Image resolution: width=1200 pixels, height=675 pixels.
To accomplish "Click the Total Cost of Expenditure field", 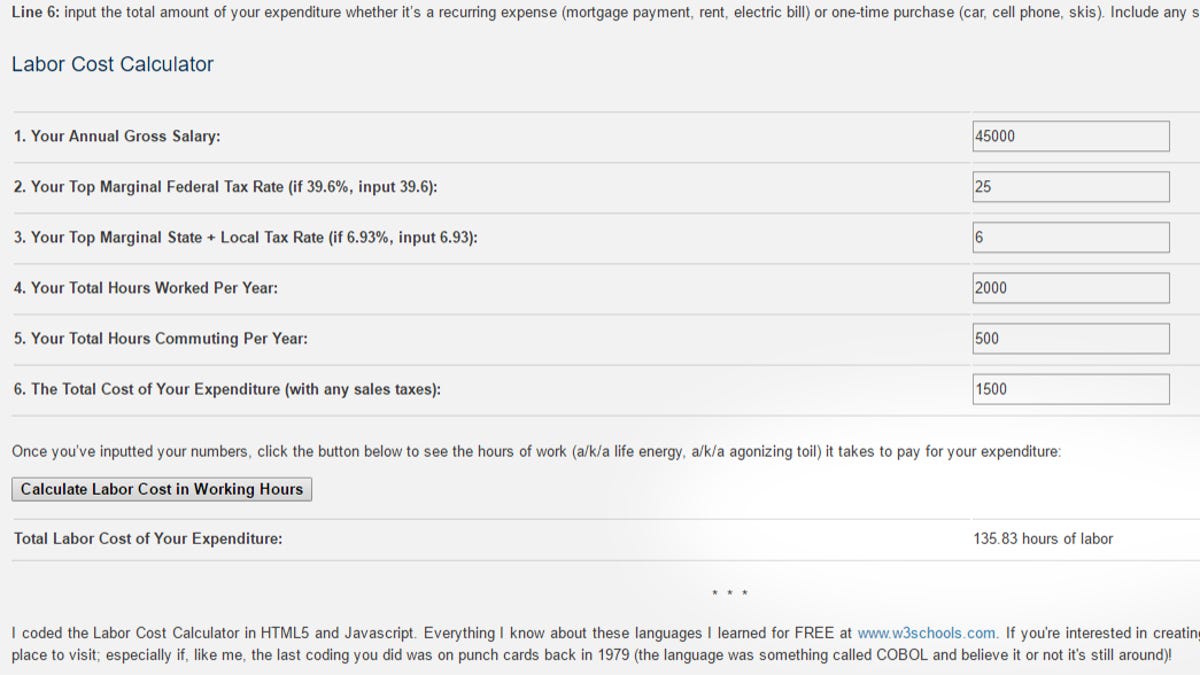I will pos(1071,389).
